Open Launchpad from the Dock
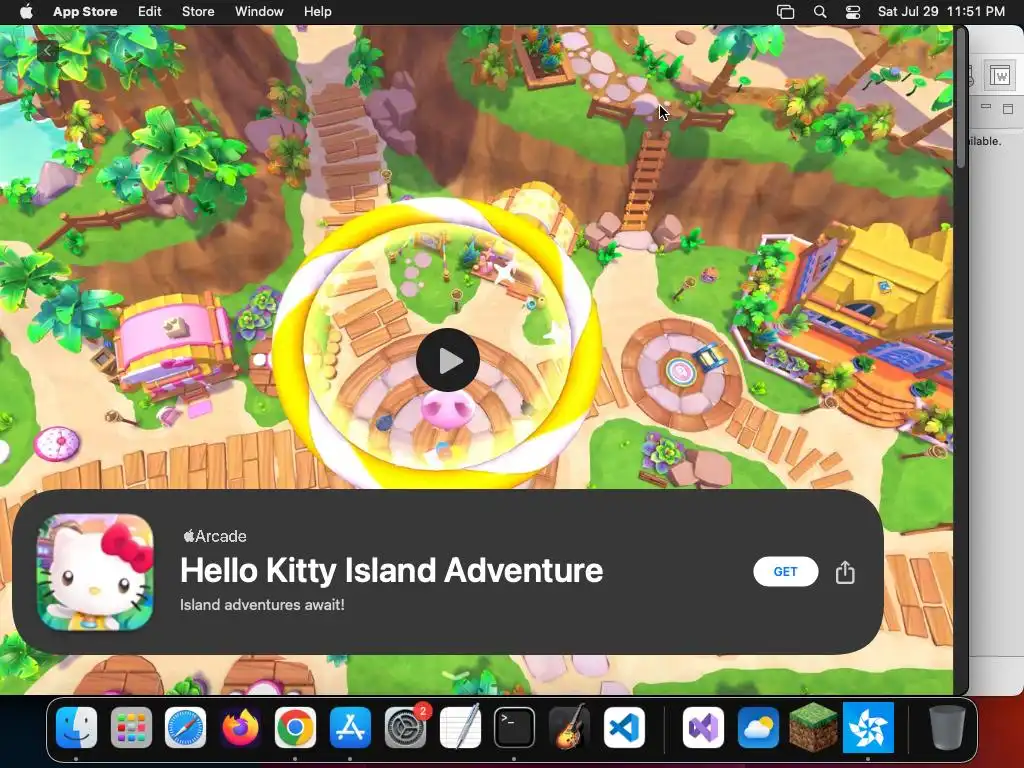 click(x=131, y=728)
